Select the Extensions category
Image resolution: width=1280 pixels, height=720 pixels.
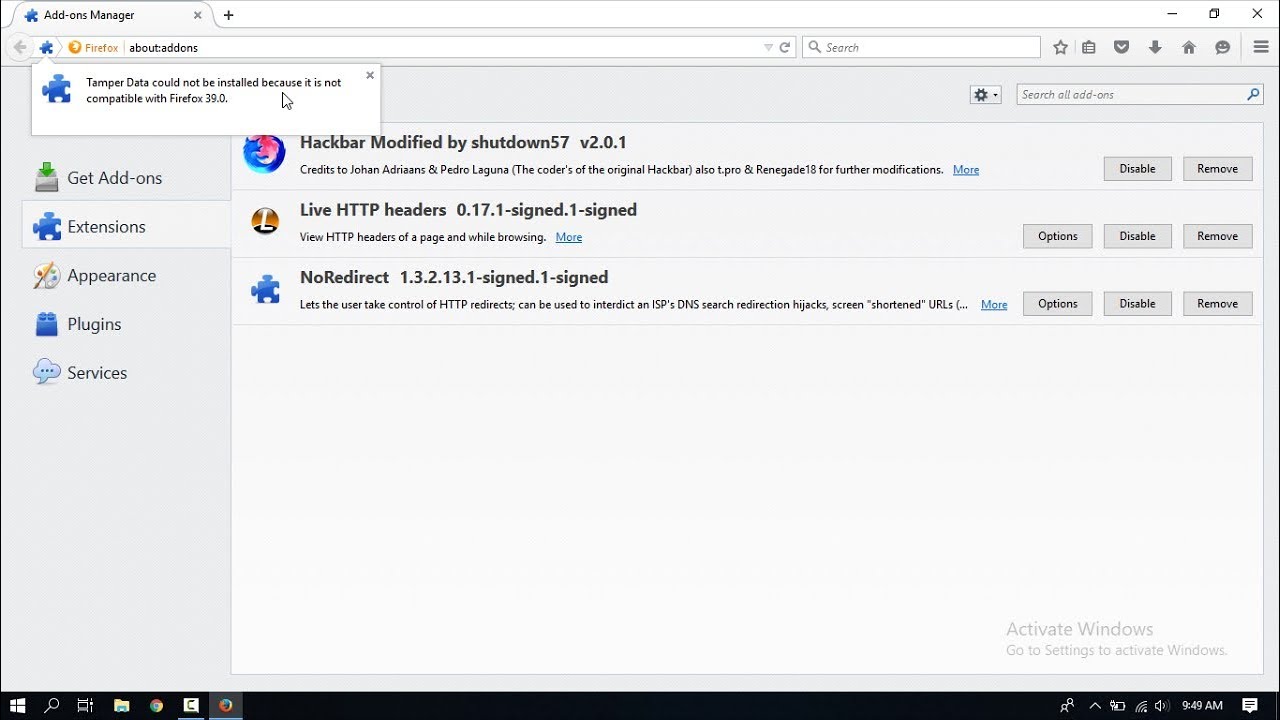pos(126,226)
